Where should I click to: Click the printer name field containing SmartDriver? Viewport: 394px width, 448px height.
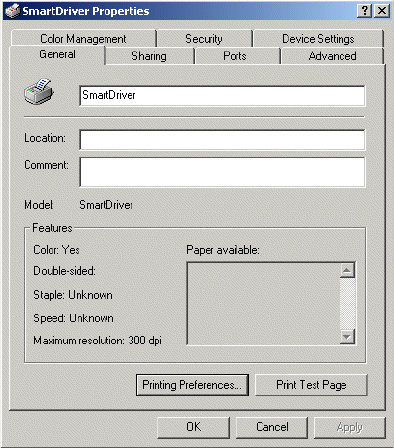[x=222, y=96]
